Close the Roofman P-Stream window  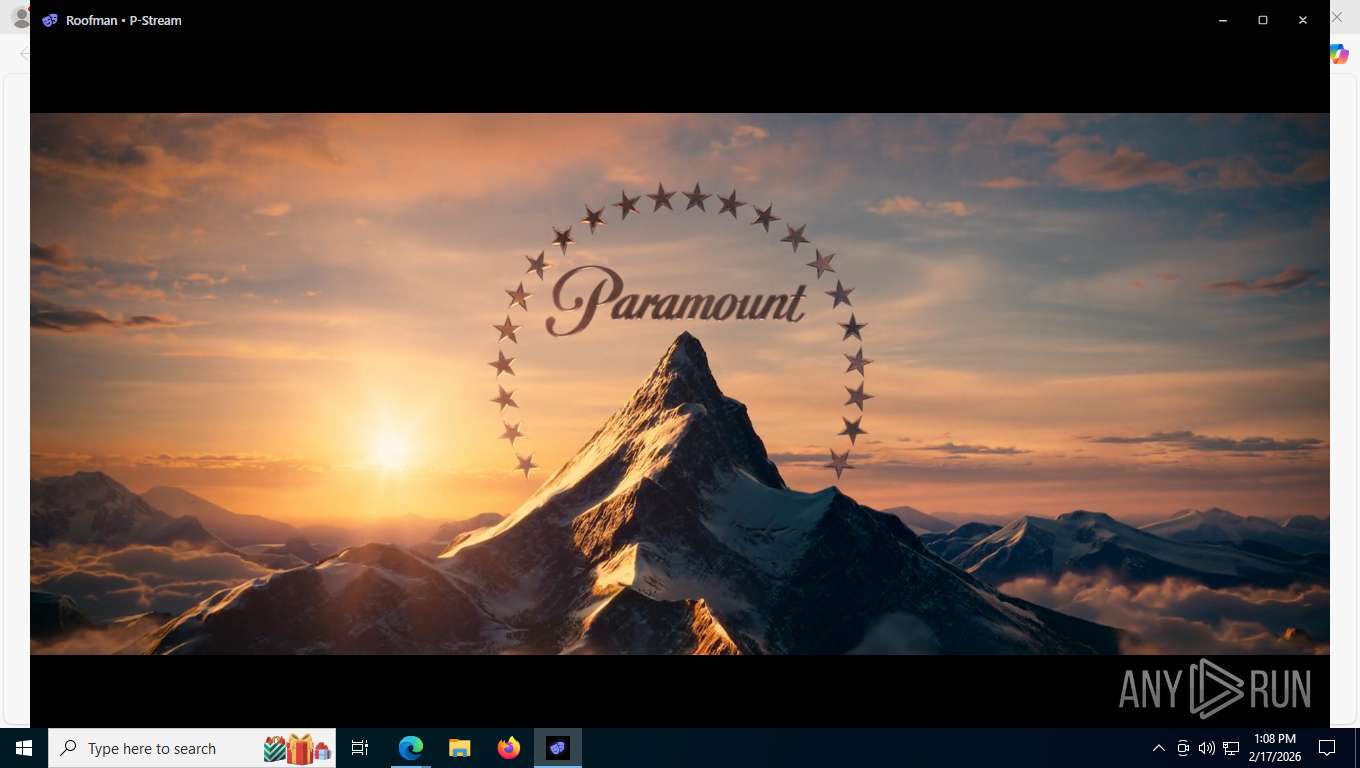1303,20
